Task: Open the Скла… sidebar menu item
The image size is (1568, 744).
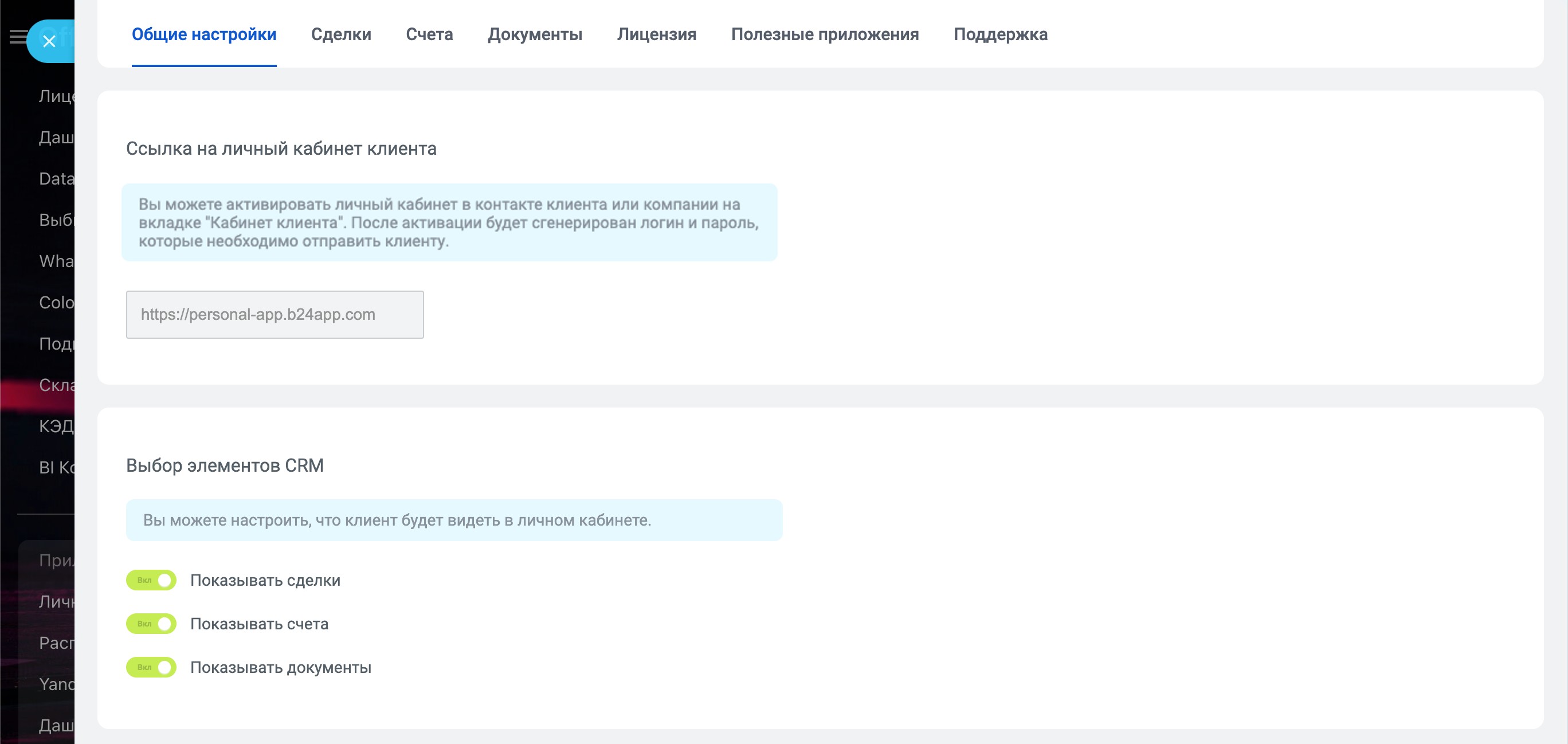Action: coord(56,385)
